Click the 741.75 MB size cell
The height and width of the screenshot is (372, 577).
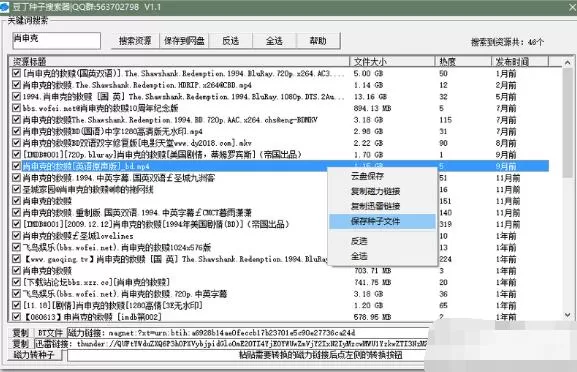point(372,282)
